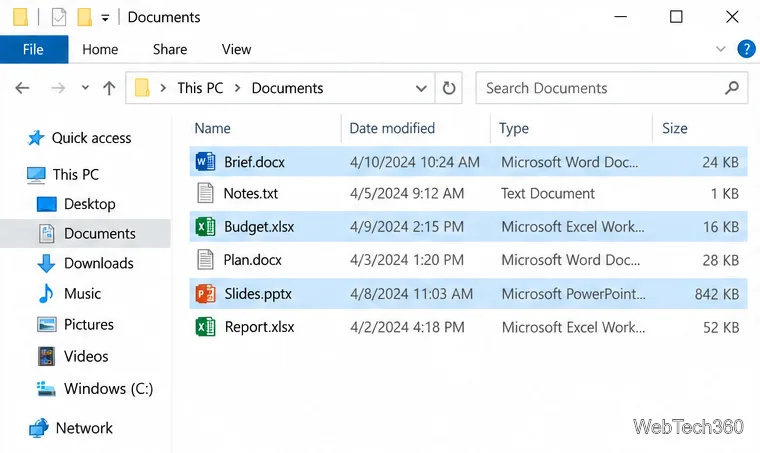Refresh the folder with the refresh icon
This screenshot has width=760, height=453.
coord(449,88)
